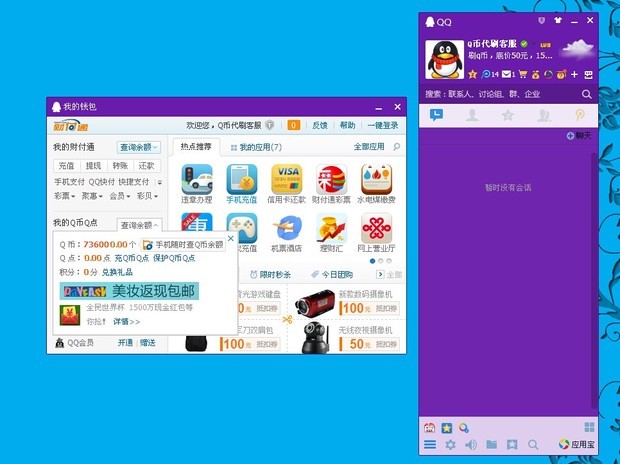Viewport: 620px width, 464px height.
Task: Expand 查询余额 dropdown beside 我的财付通
Action: 139,147
